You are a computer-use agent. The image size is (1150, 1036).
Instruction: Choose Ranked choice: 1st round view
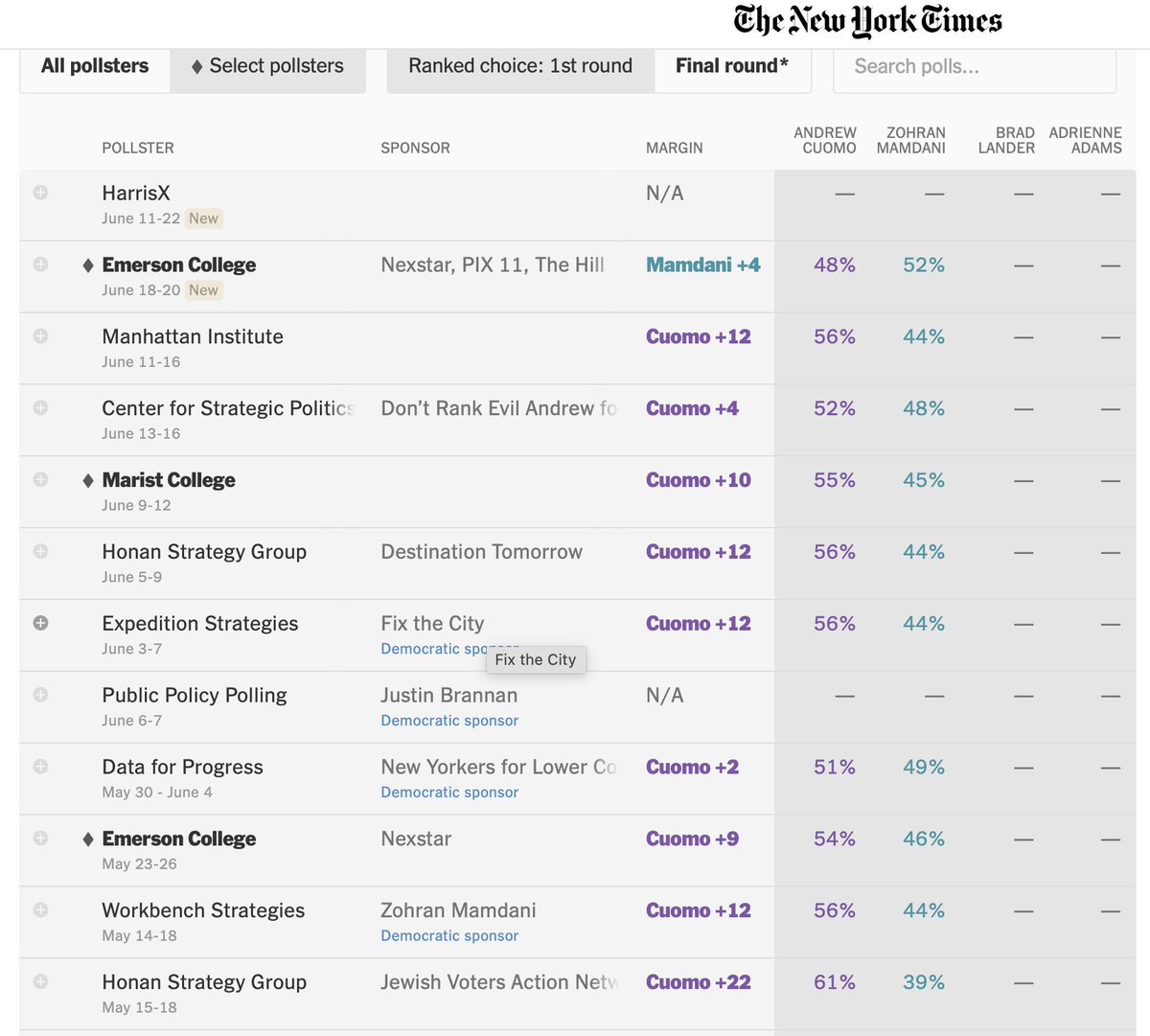click(520, 66)
